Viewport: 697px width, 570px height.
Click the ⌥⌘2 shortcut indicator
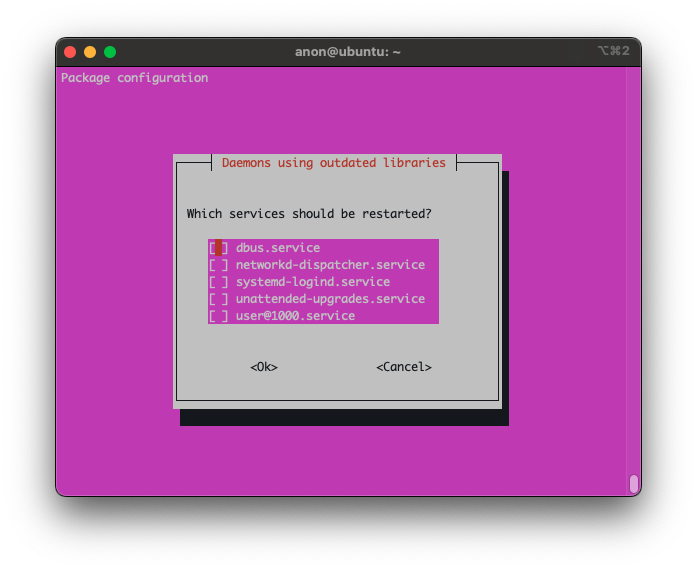pos(612,52)
